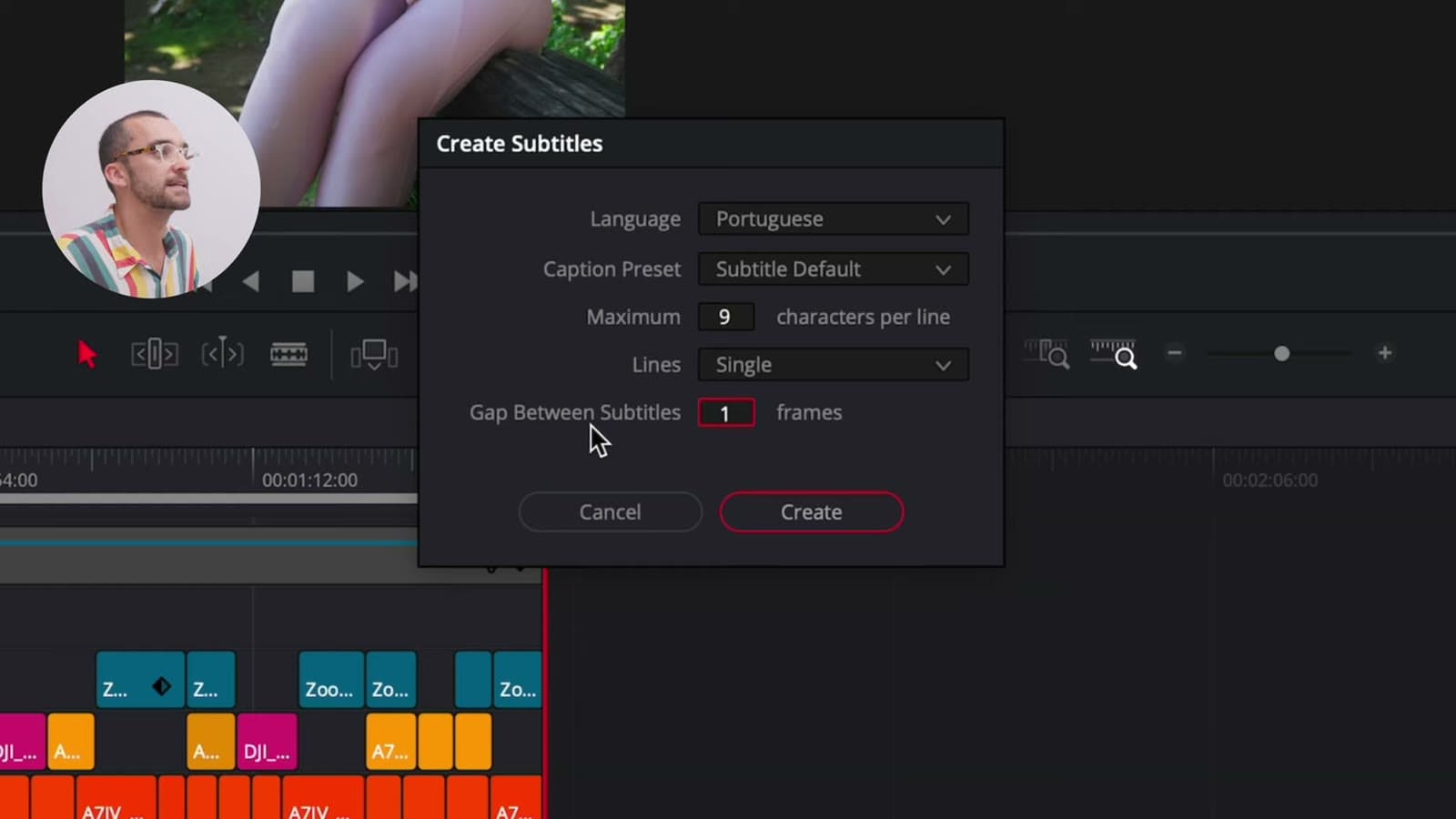Click the Create button
The height and width of the screenshot is (819, 1456).
click(x=812, y=512)
